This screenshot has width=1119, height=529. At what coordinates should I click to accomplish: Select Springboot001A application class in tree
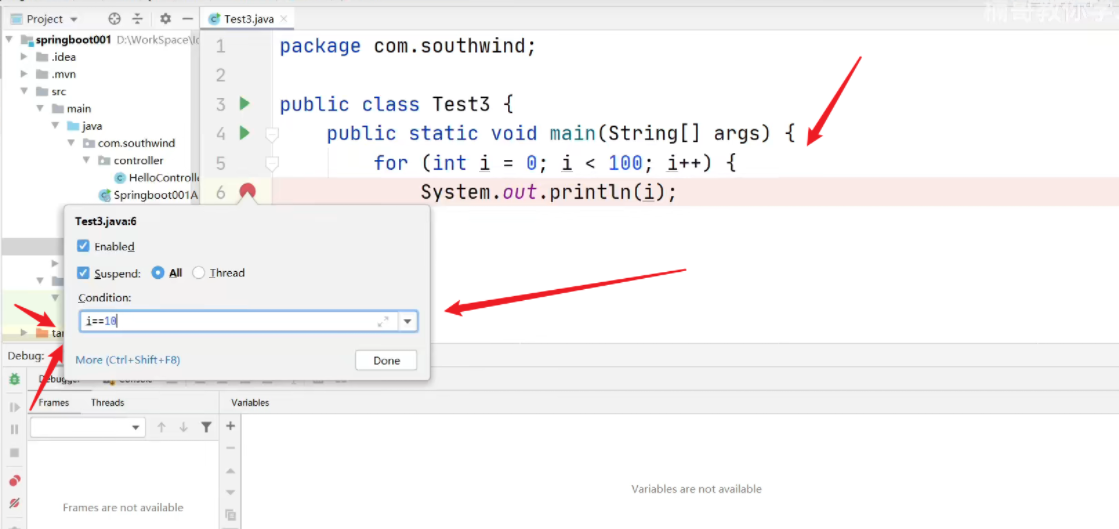coord(149,195)
